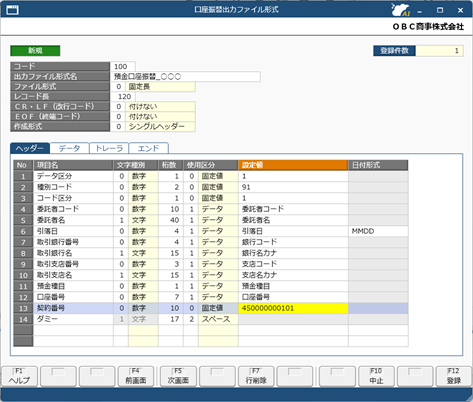Click the F12 登録 button

point(454,376)
